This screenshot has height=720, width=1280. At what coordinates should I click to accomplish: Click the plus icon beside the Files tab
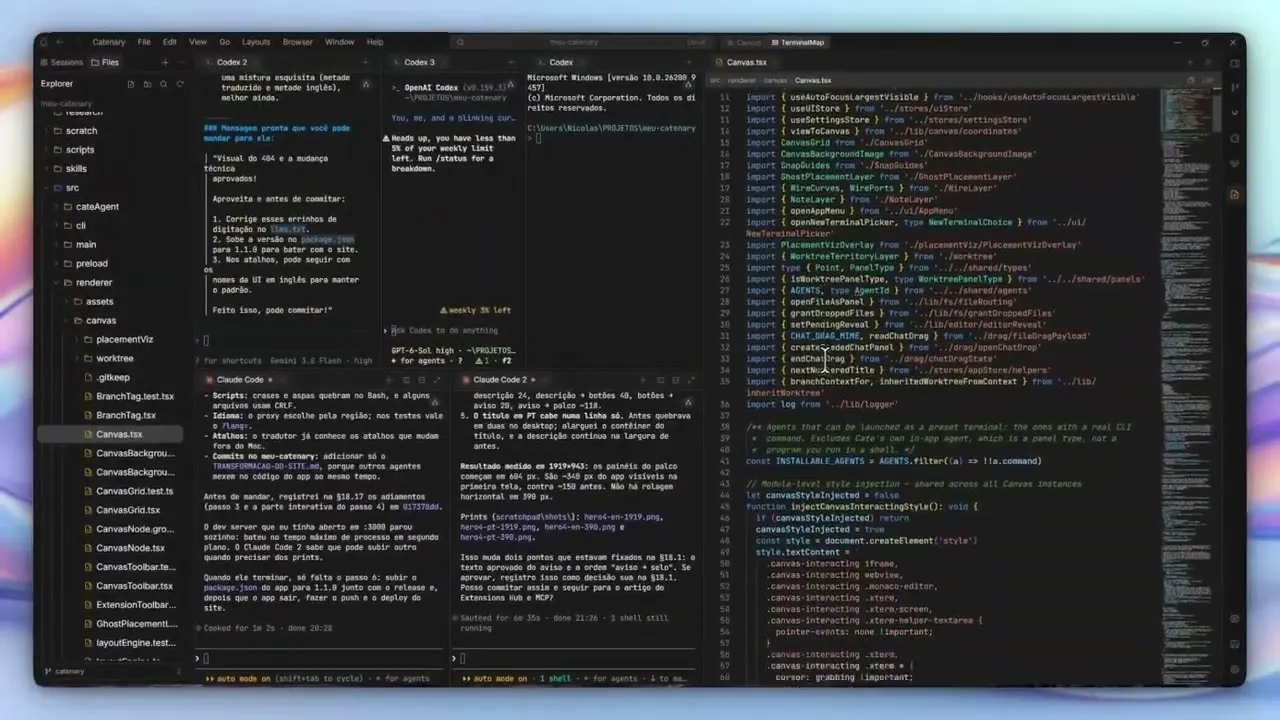[165, 62]
